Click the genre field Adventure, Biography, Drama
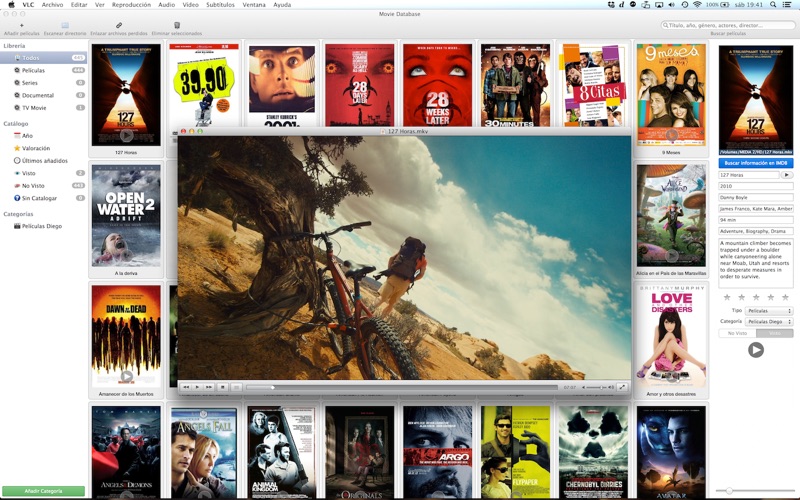The height and width of the screenshot is (500, 800). (x=756, y=231)
